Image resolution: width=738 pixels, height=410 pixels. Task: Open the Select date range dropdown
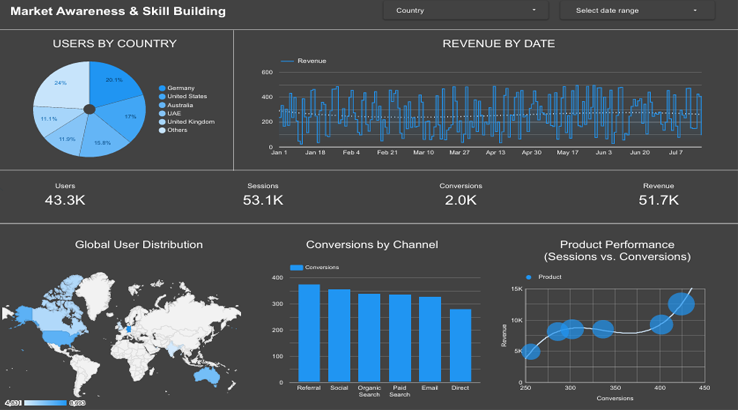pos(637,11)
